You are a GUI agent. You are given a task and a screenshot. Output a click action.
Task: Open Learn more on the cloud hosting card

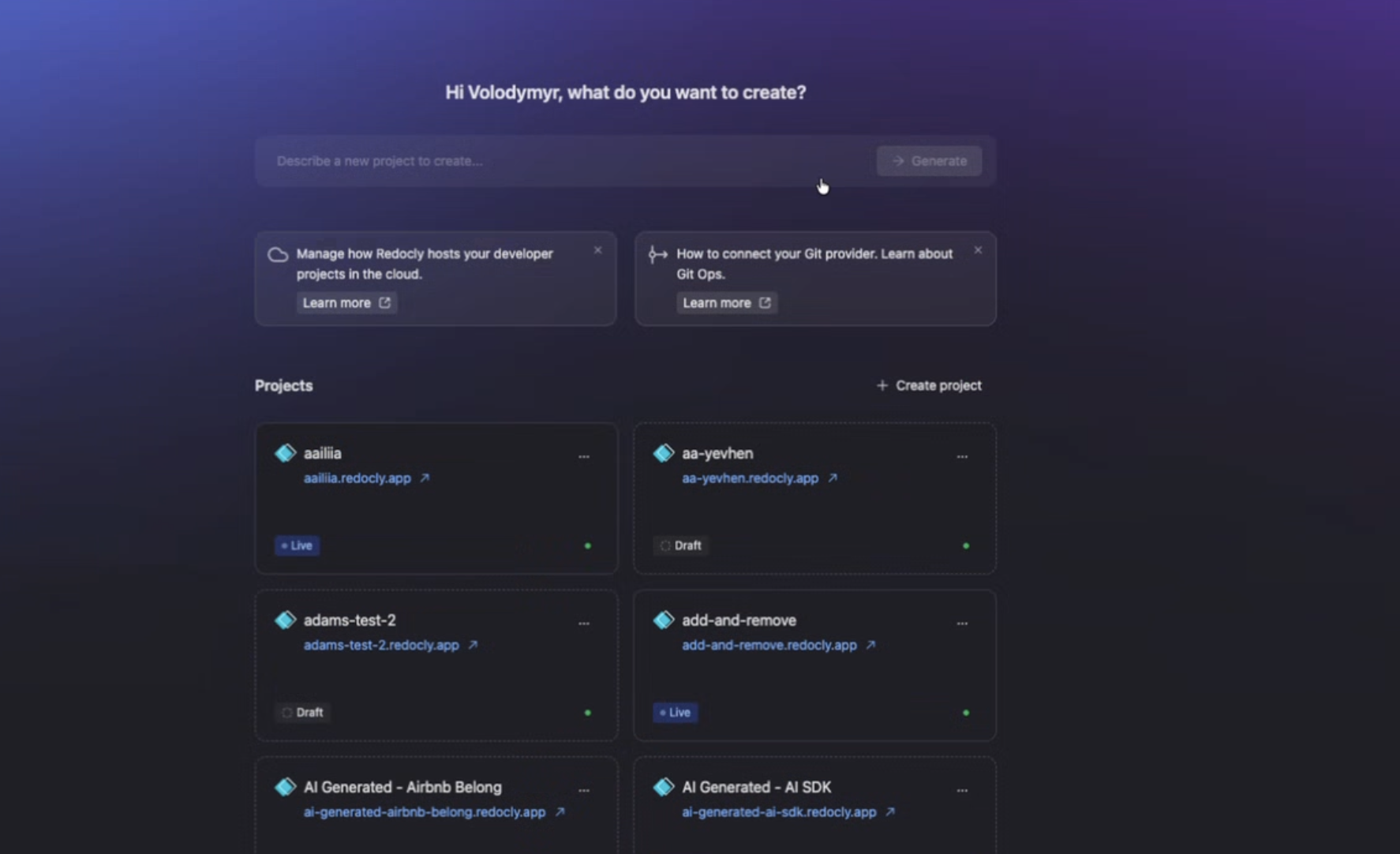click(x=346, y=302)
